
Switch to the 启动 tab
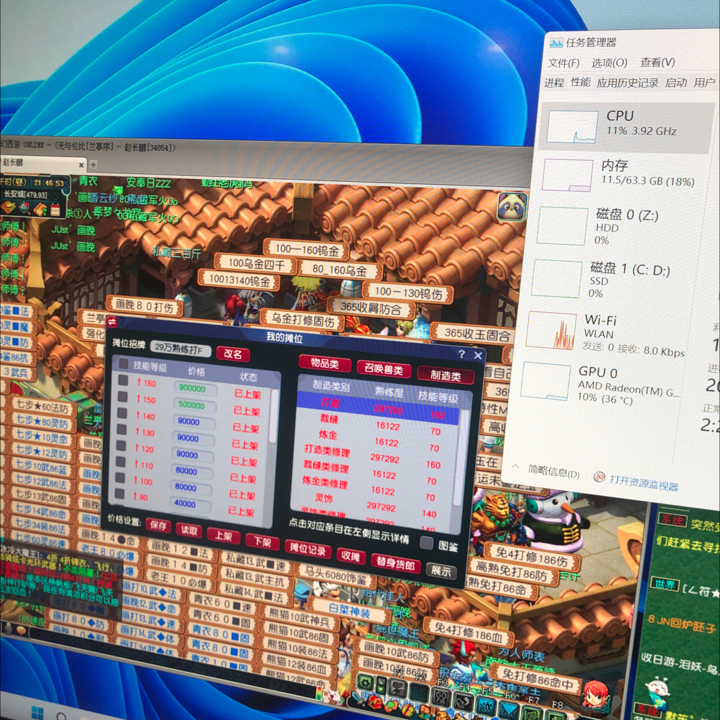tap(676, 83)
